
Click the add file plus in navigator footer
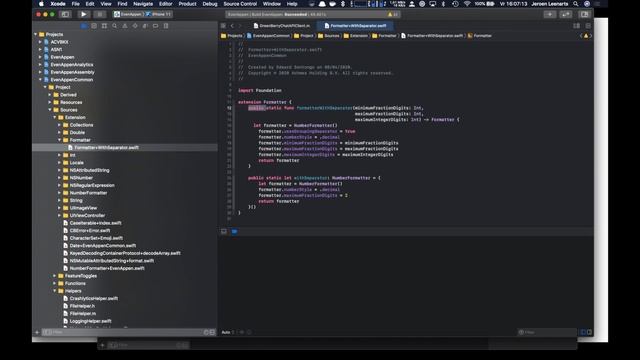point(37,332)
